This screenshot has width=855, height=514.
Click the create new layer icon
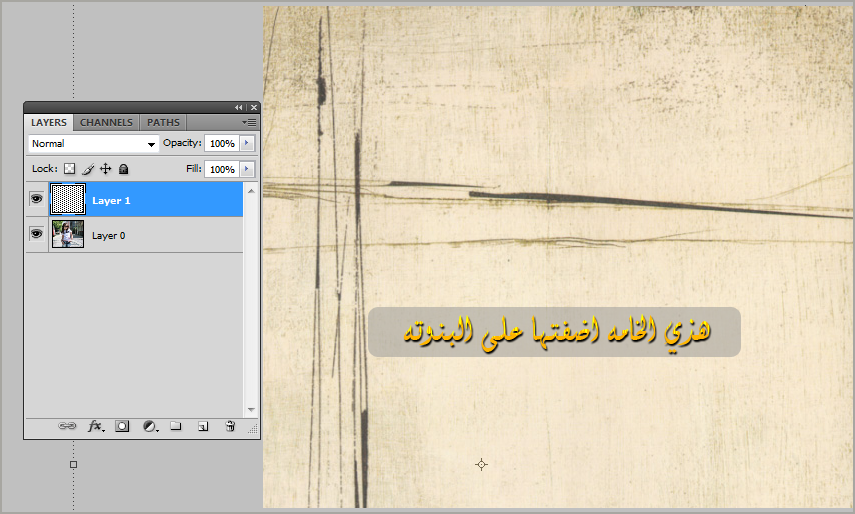tap(203, 426)
